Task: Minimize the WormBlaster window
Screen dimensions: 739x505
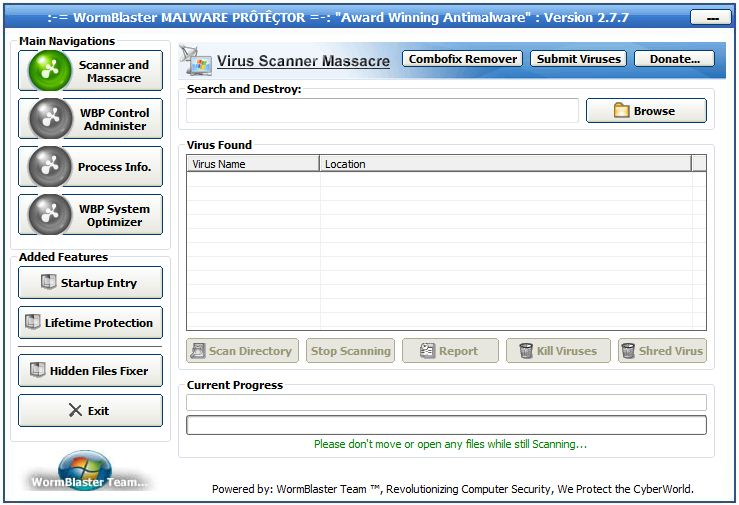Action: click(712, 18)
